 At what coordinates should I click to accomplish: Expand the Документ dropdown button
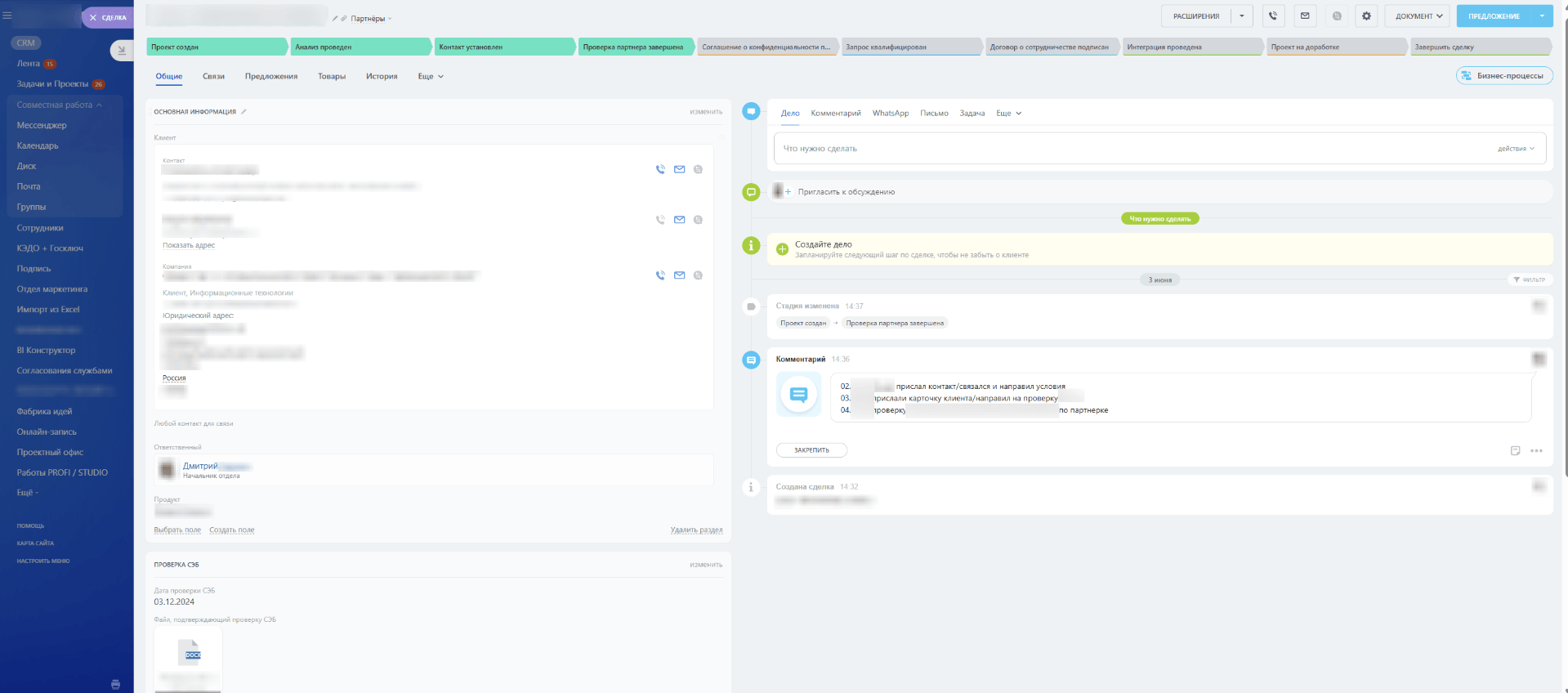click(1418, 16)
